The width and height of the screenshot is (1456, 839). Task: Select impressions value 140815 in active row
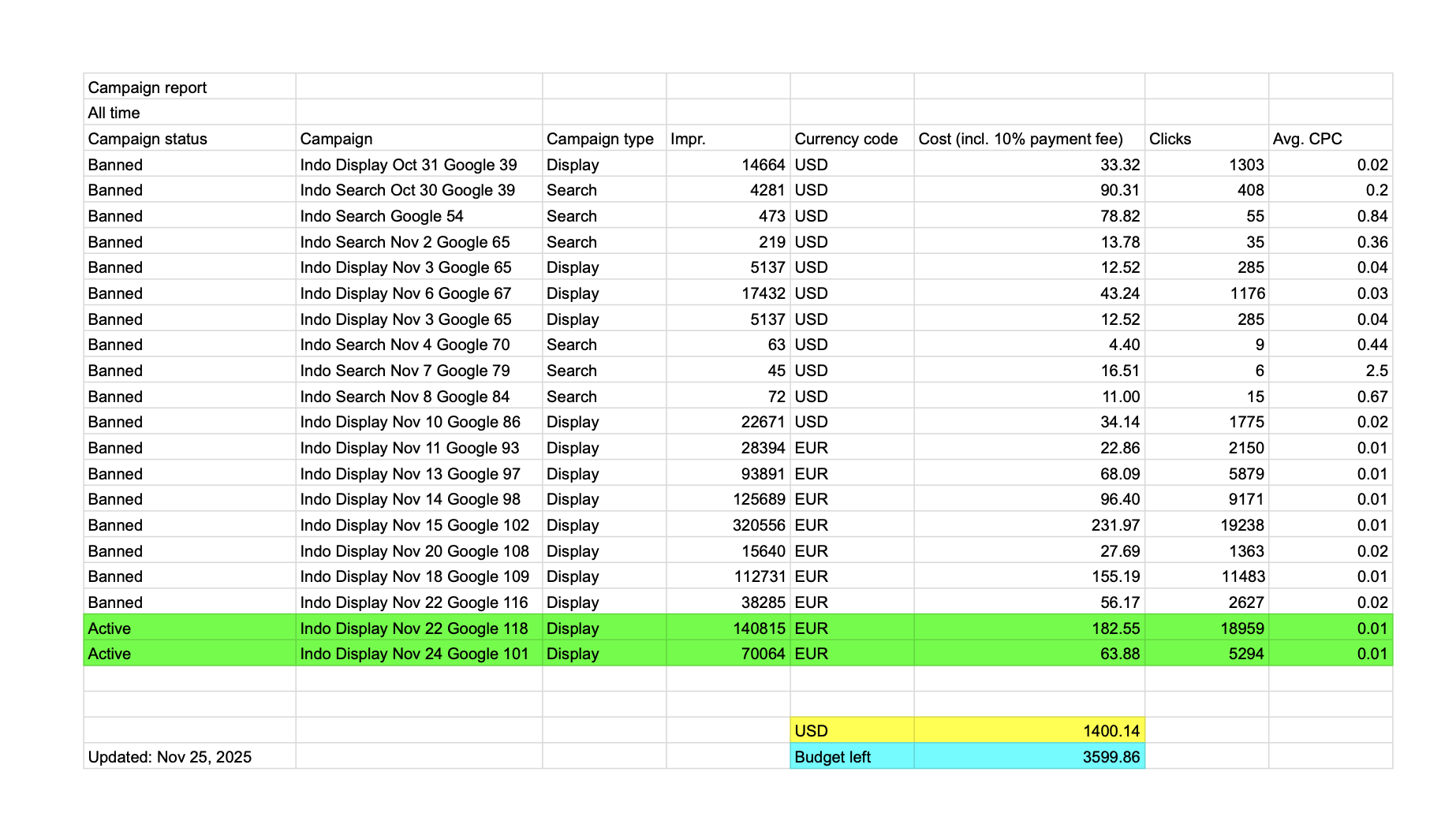[728, 628]
